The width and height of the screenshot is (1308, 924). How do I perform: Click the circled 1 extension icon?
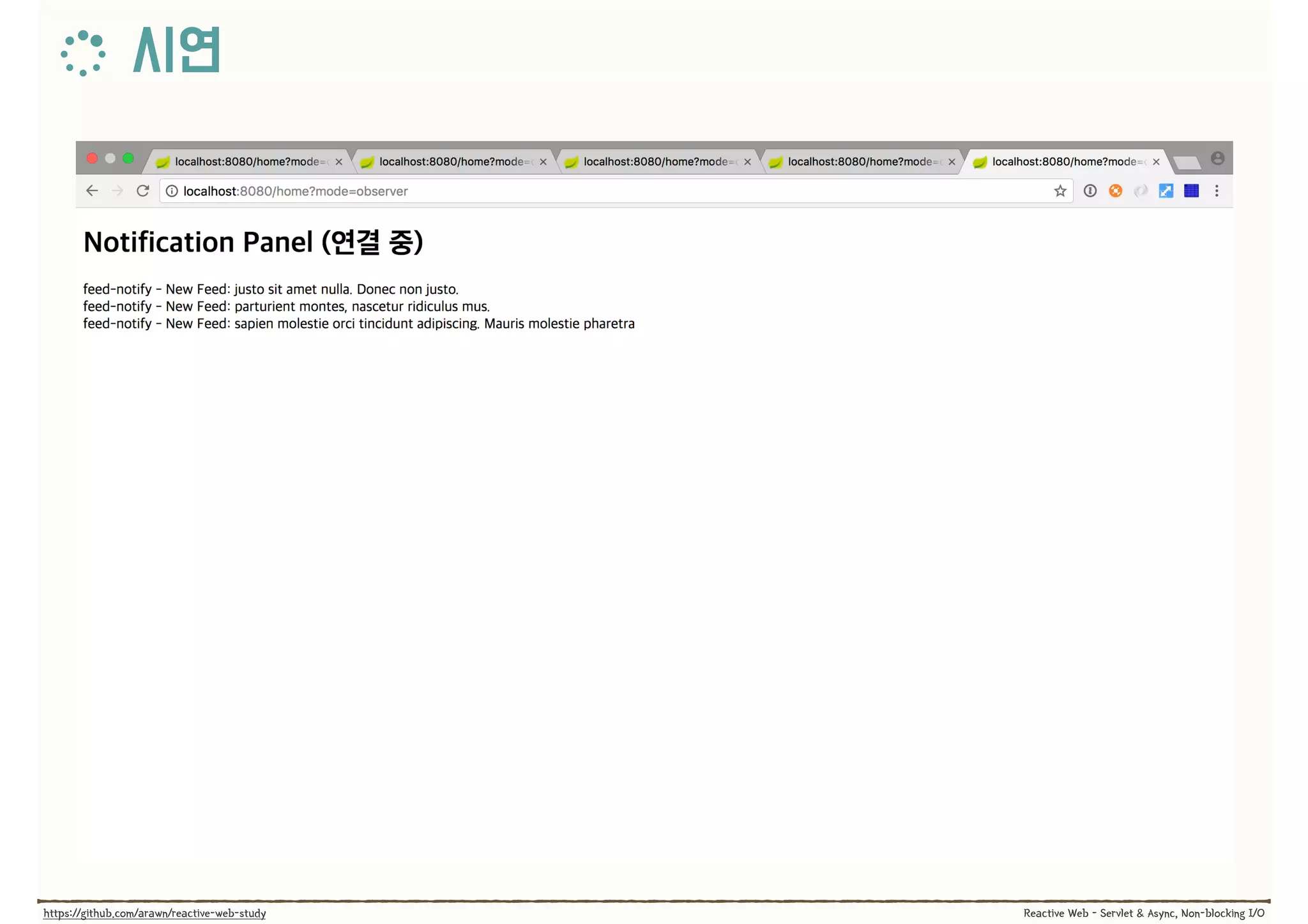1090,191
